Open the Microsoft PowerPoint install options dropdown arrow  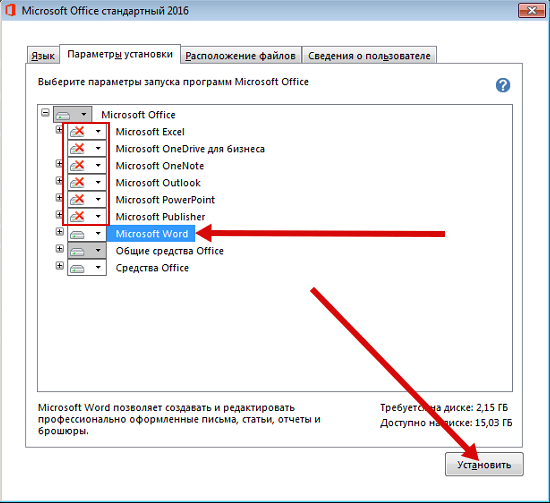point(98,199)
